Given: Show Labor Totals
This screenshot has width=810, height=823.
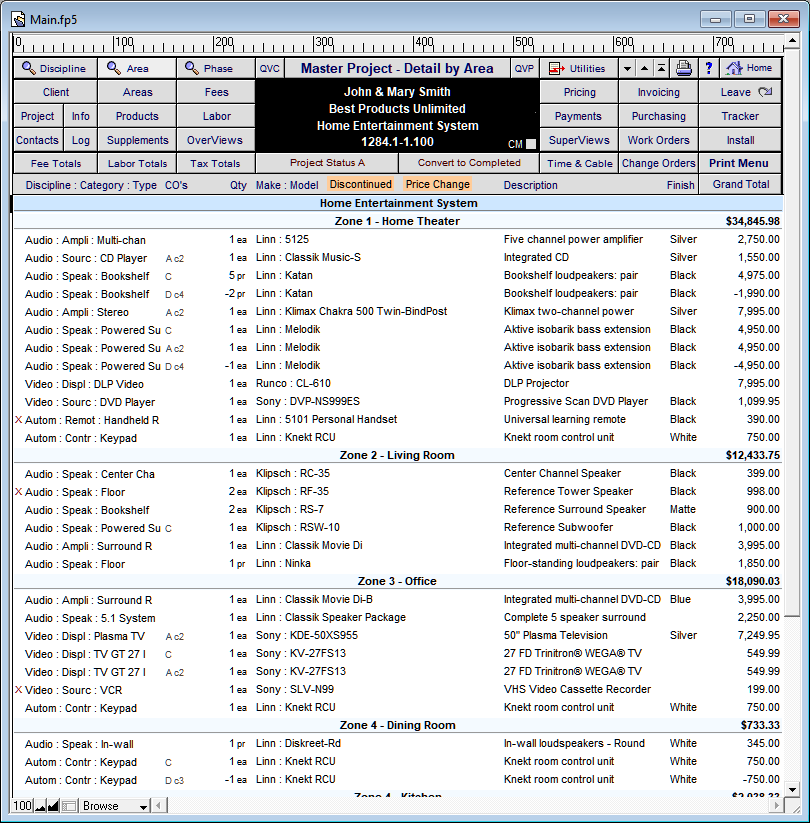Looking at the screenshot, I should click(138, 163).
